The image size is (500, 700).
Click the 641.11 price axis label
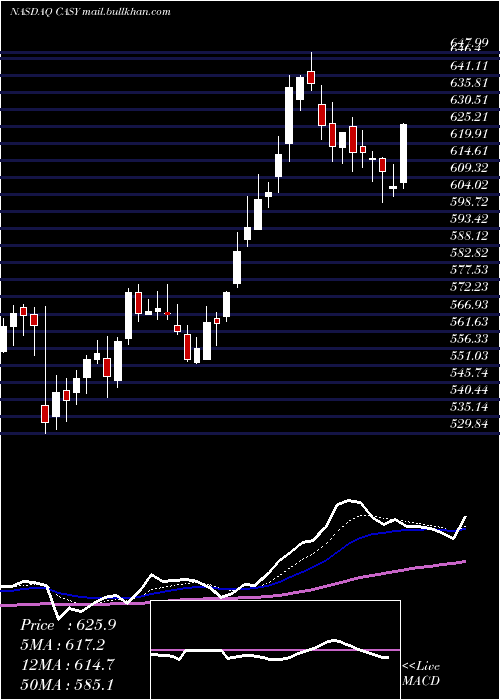pyautogui.click(x=471, y=66)
